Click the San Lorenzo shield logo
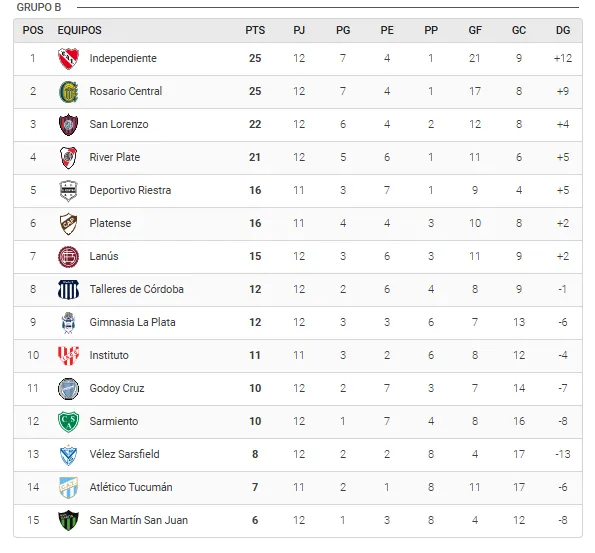 tap(68, 124)
